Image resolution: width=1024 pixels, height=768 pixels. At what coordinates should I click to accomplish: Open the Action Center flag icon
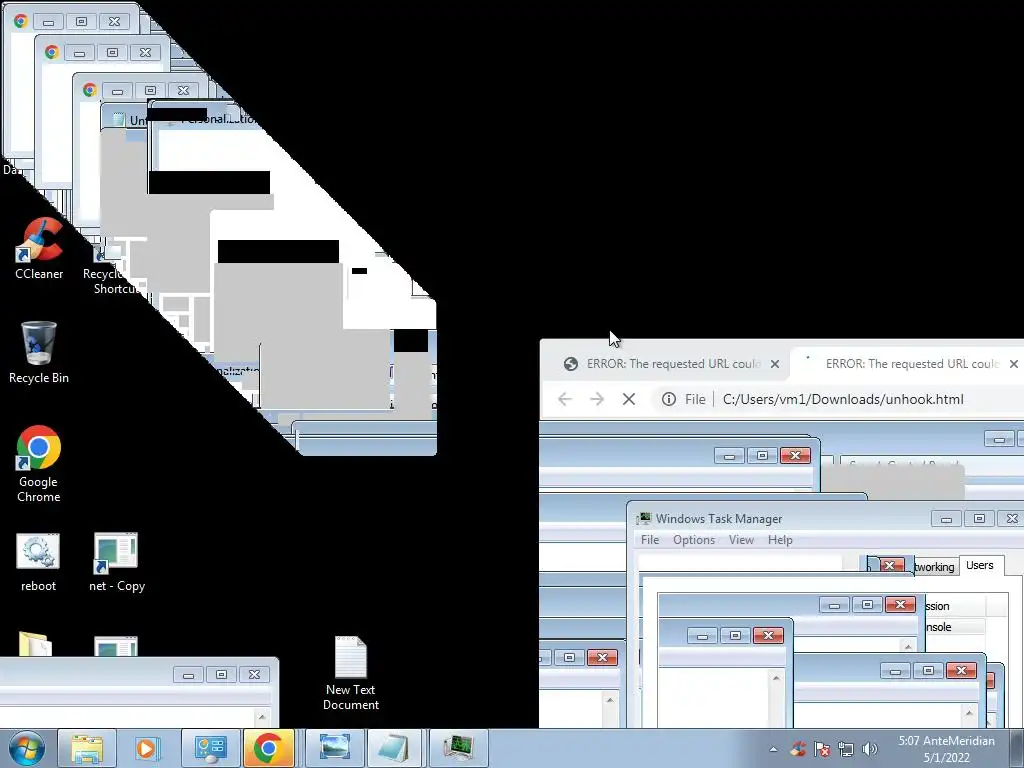822,749
